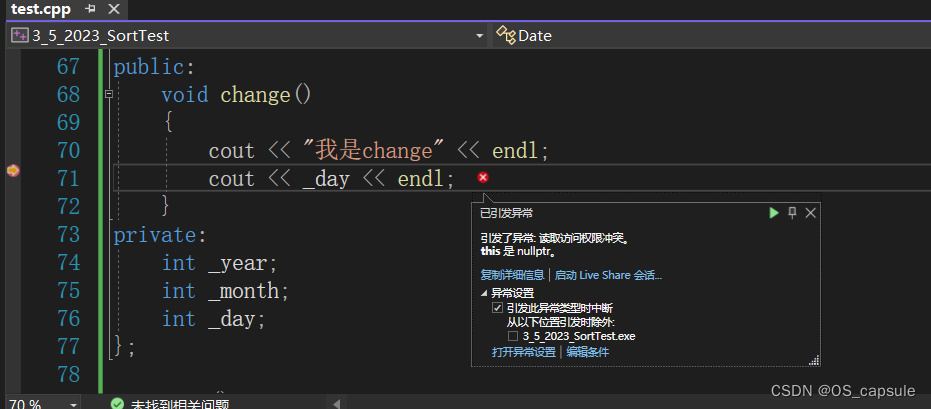Click 'void change()' declaration text

coord(236,94)
